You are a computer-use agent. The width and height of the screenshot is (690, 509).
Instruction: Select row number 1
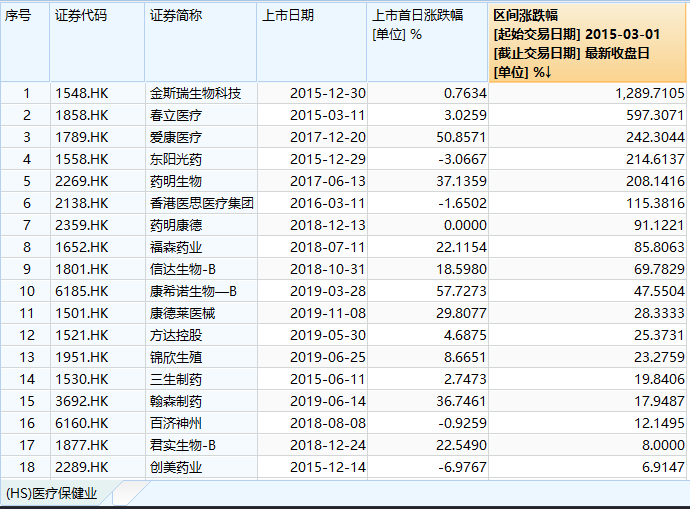(x=27, y=93)
